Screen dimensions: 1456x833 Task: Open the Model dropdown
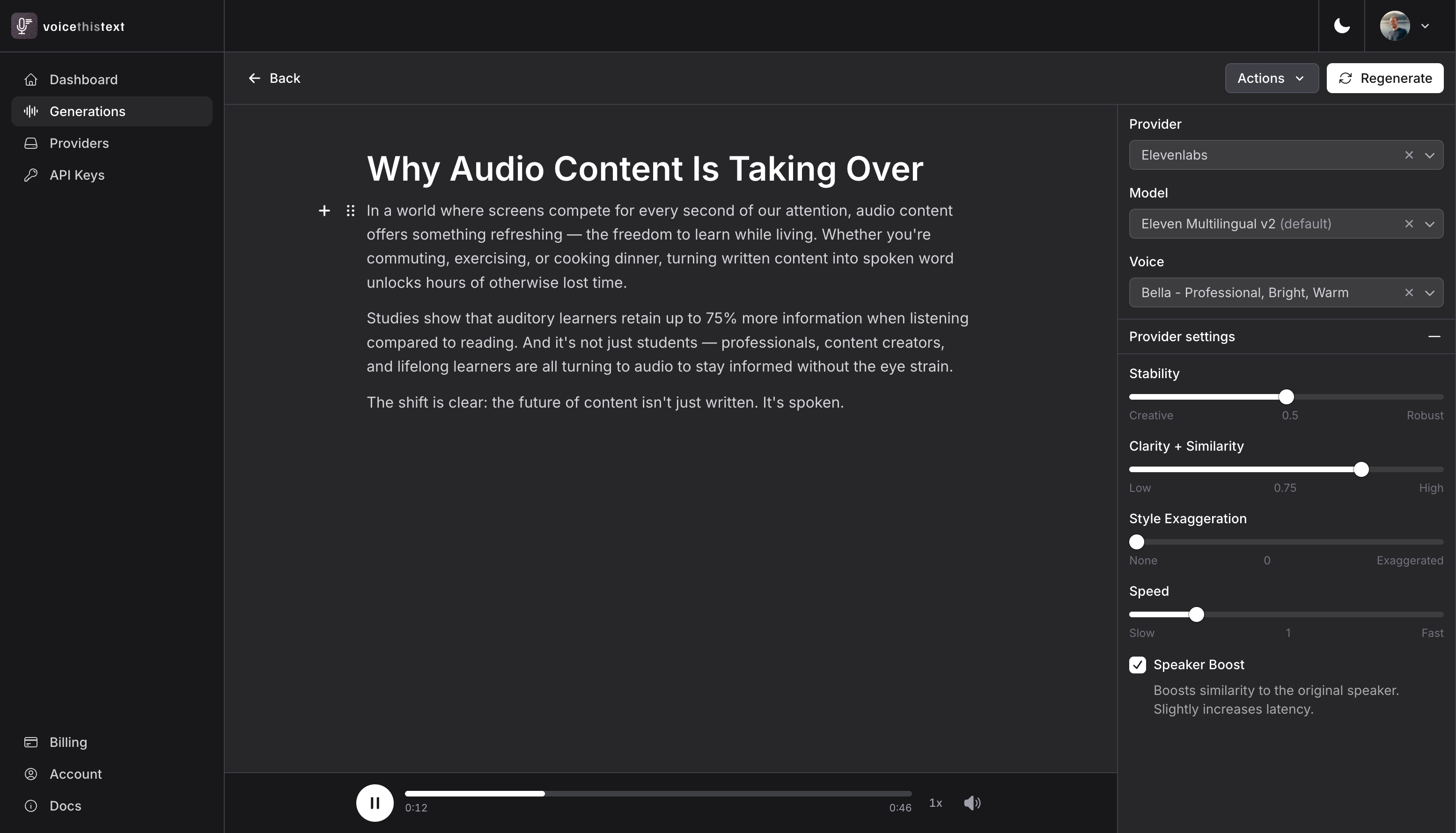(1431, 224)
